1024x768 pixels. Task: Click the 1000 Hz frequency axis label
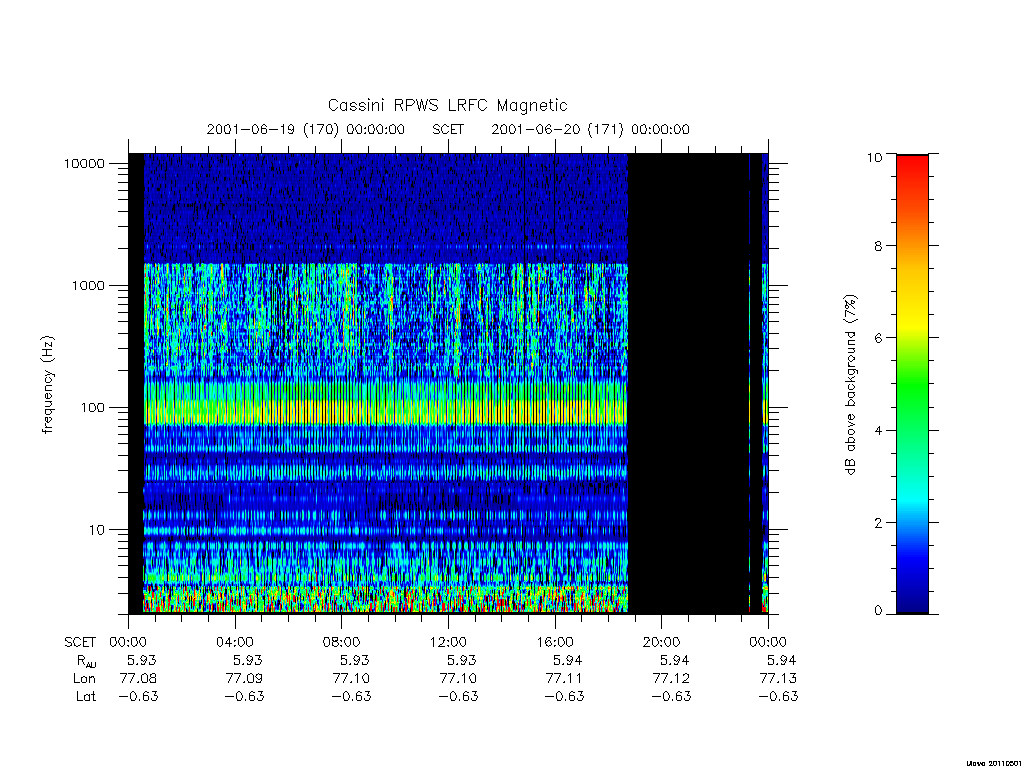point(88,285)
